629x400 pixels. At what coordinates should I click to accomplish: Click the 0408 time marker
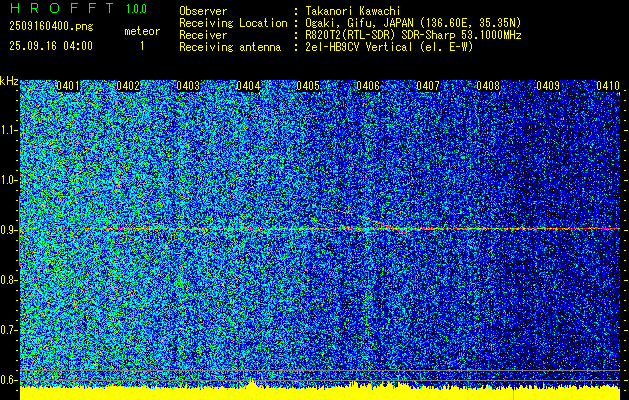[488, 86]
